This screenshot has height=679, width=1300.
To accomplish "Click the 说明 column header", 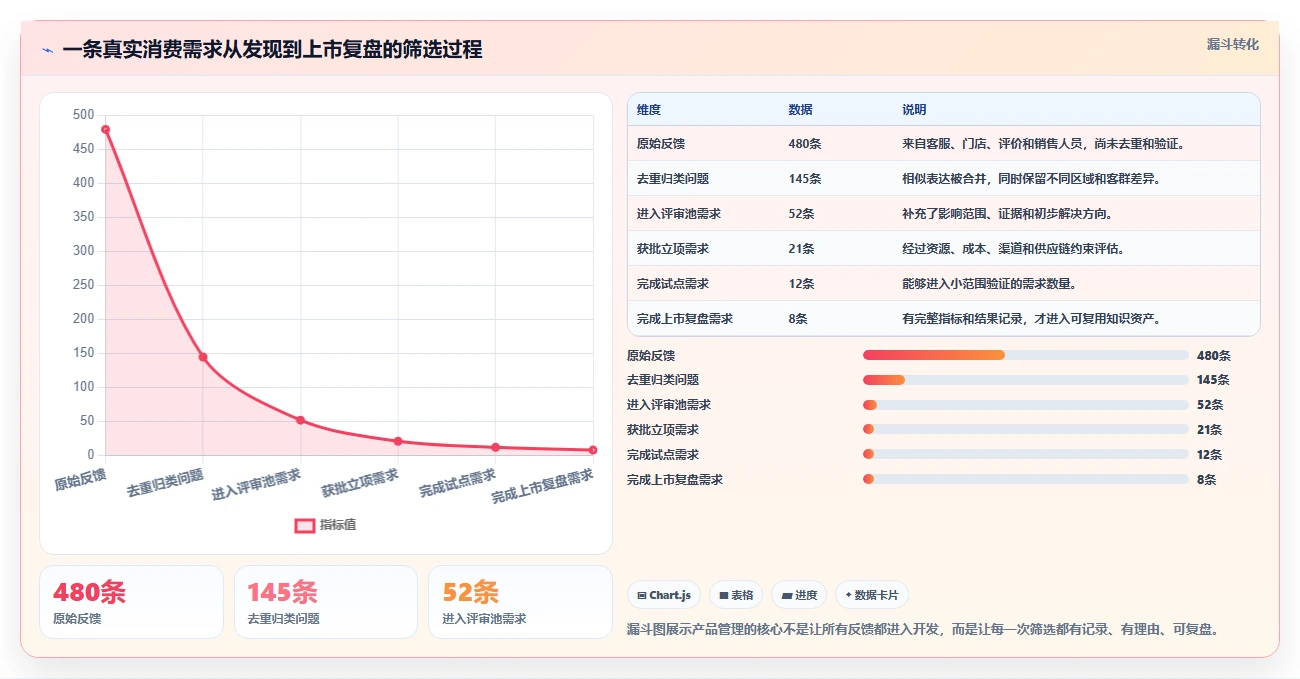I will (914, 110).
